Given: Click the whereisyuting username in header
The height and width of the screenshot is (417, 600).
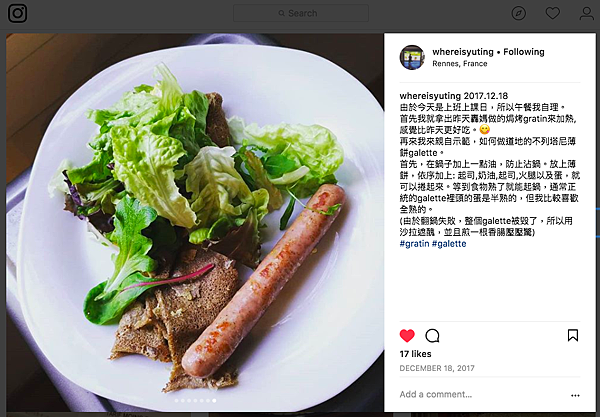Looking at the screenshot, I should click(463, 52).
